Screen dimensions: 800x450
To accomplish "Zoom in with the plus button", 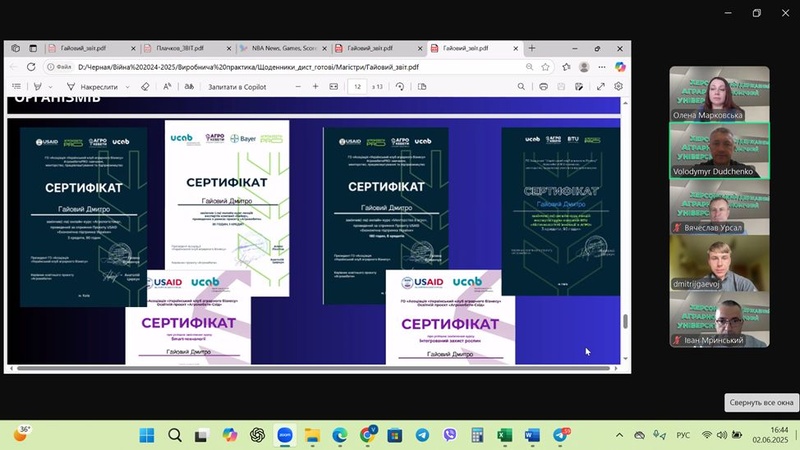I will pyautogui.click(x=315, y=87).
